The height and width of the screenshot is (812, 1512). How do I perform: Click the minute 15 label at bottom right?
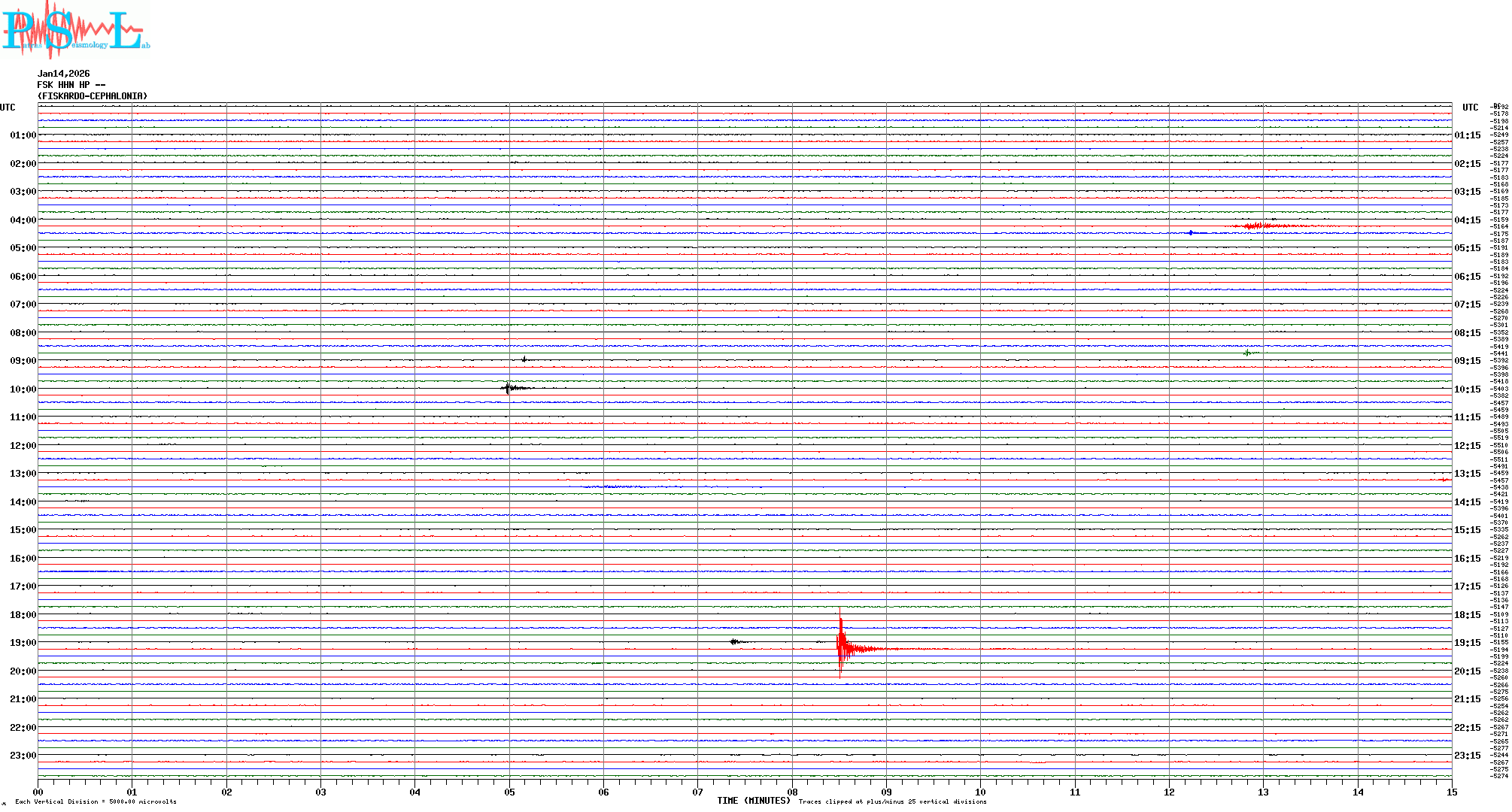pyautogui.click(x=1451, y=792)
